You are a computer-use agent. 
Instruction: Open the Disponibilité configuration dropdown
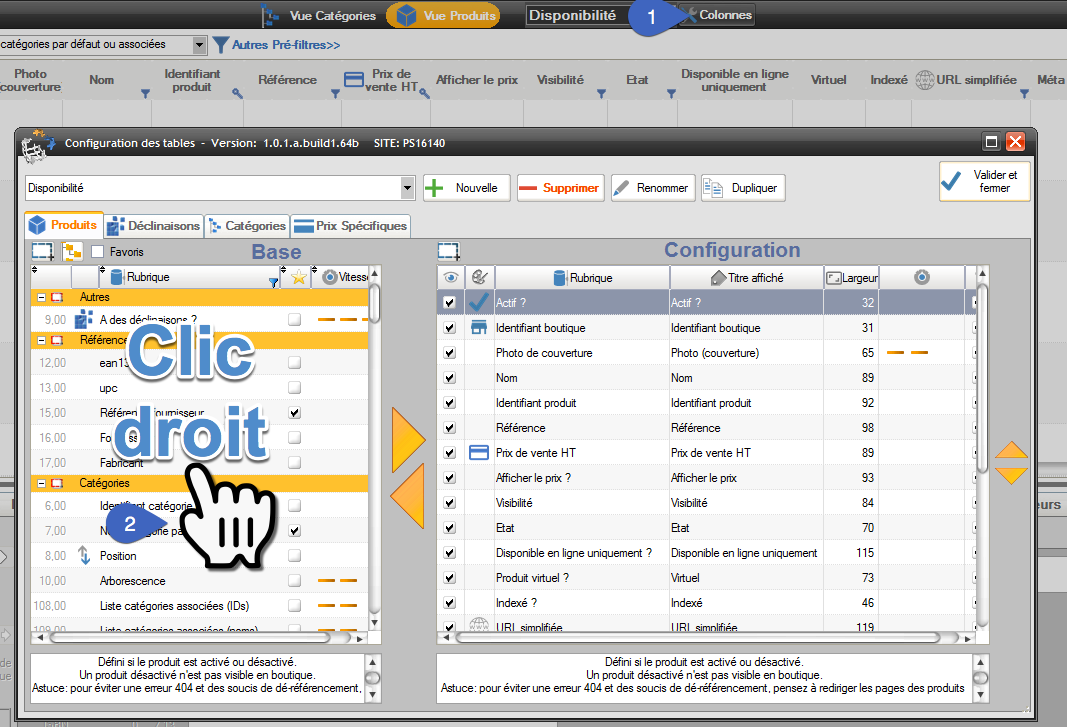pos(407,188)
